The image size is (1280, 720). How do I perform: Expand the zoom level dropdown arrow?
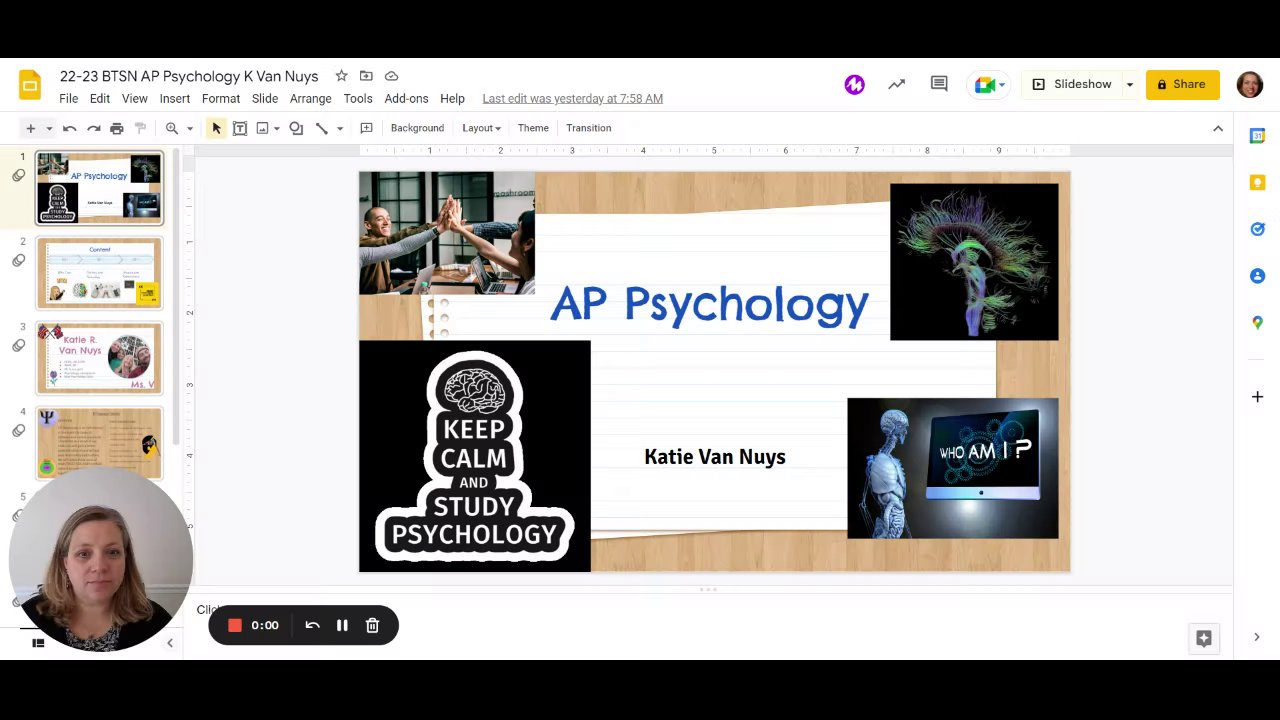[x=189, y=128]
